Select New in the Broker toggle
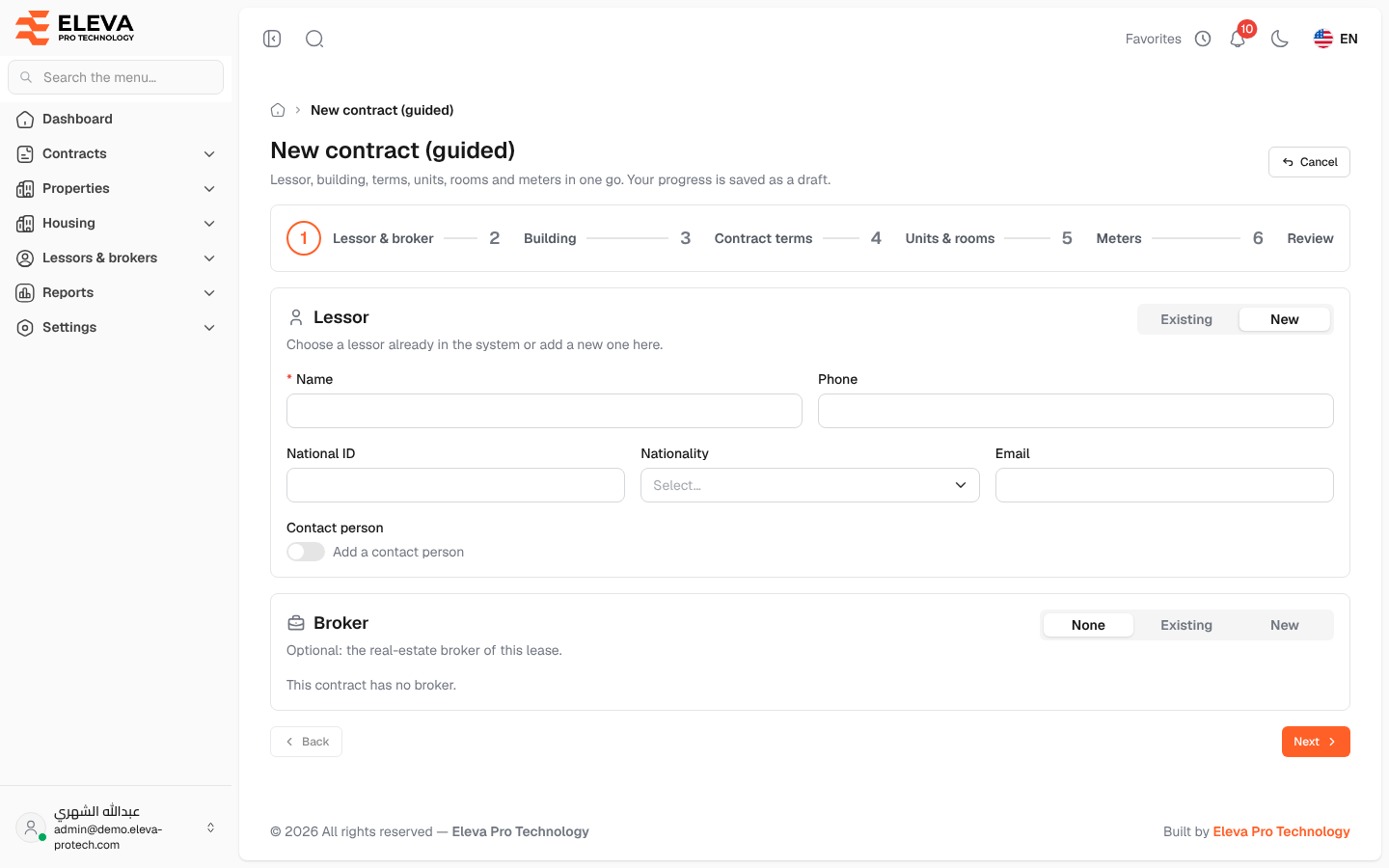The width and height of the screenshot is (1389, 868). pos(1285,625)
